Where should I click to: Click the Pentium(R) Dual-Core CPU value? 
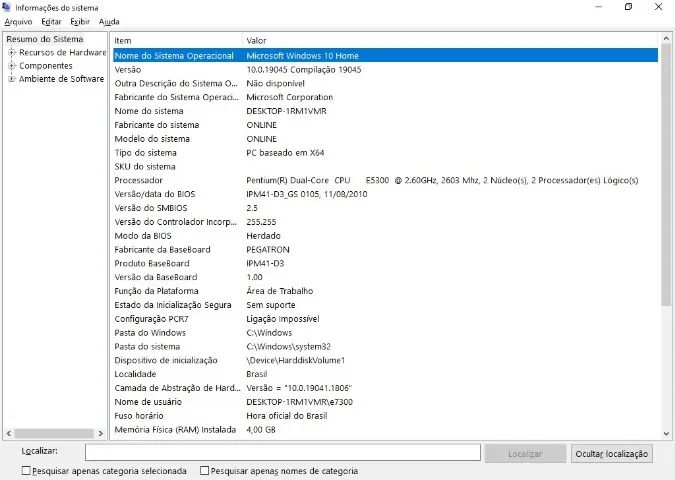coord(442,180)
